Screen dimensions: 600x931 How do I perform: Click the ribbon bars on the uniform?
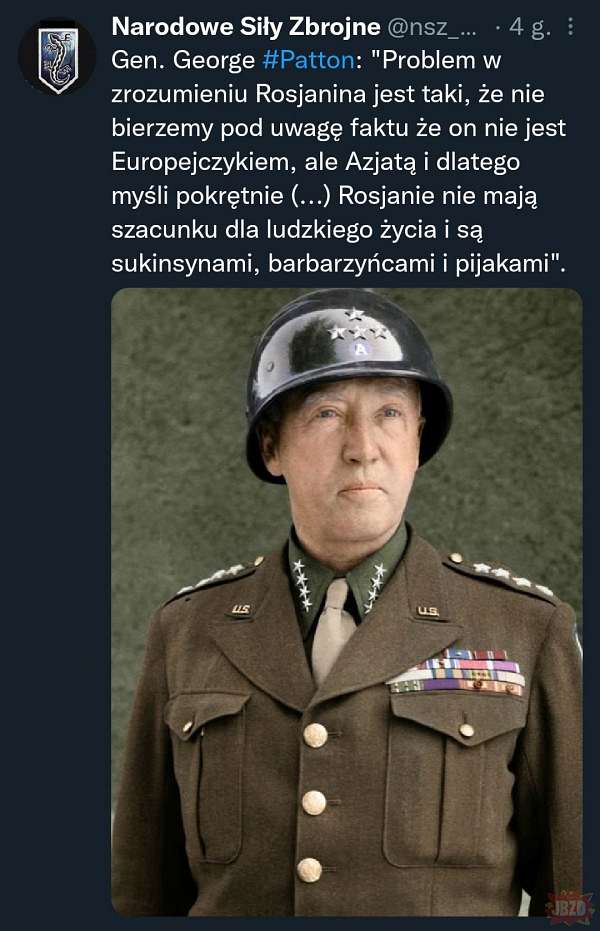click(x=456, y=672)
